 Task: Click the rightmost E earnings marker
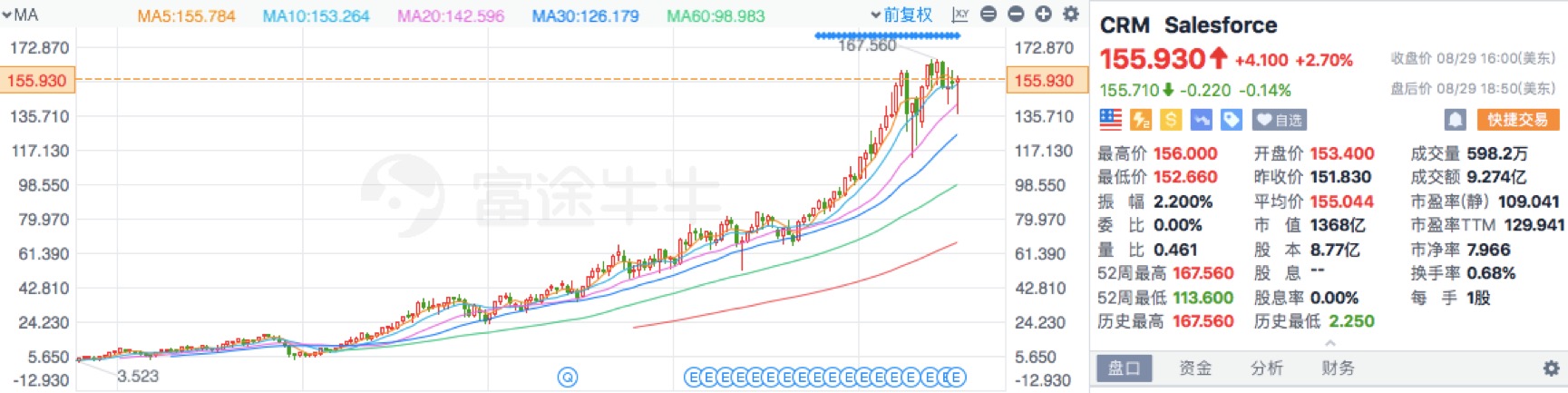click(x=957, y=377)
